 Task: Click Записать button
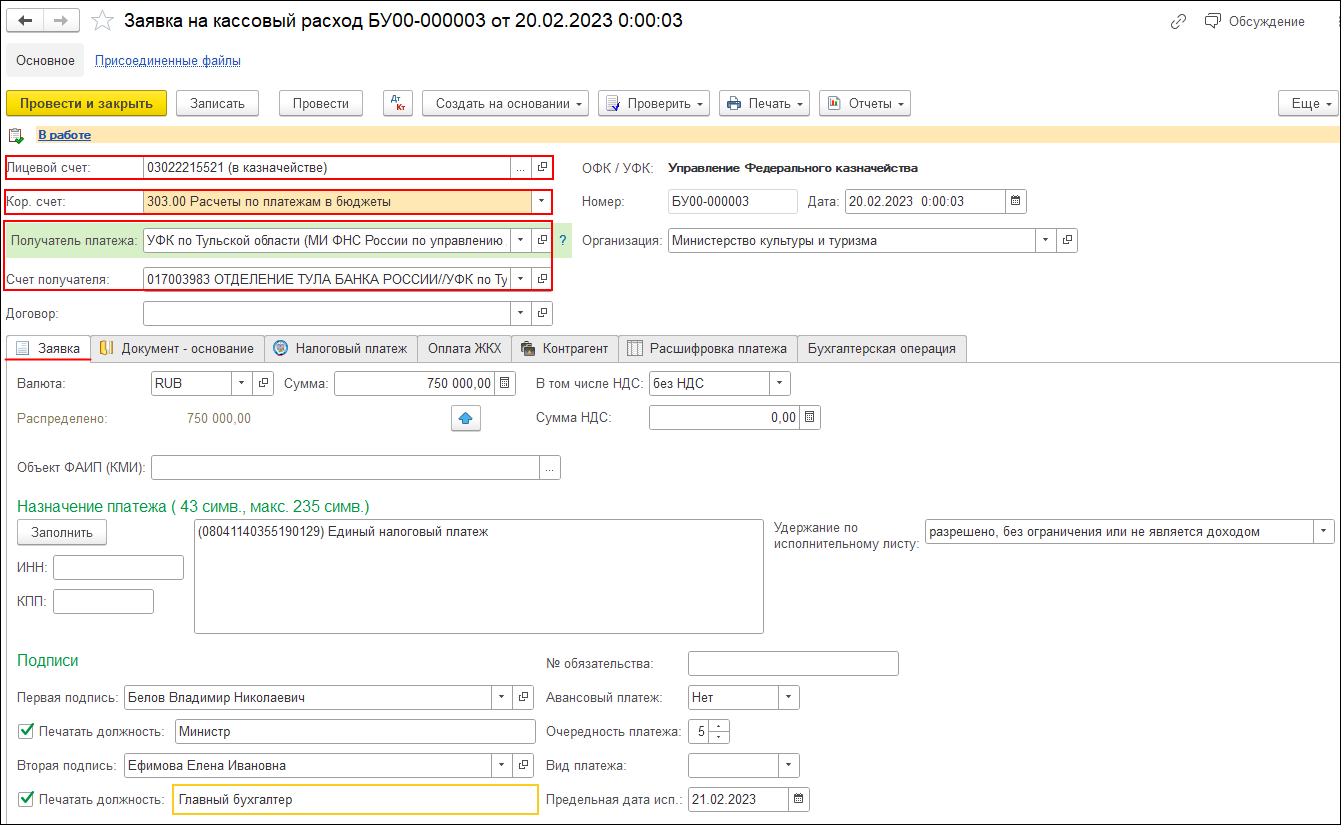[x=217, y=103]
